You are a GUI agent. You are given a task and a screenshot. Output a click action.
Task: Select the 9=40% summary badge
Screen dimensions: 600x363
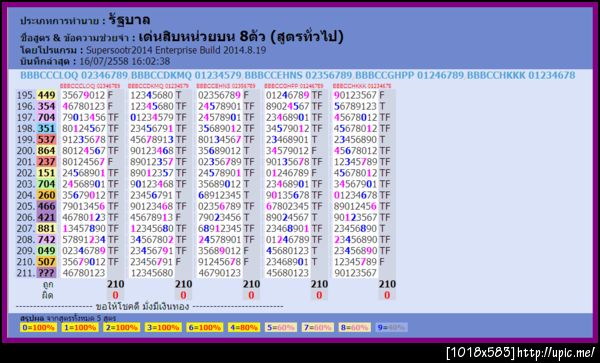click(x=391, y=327)
